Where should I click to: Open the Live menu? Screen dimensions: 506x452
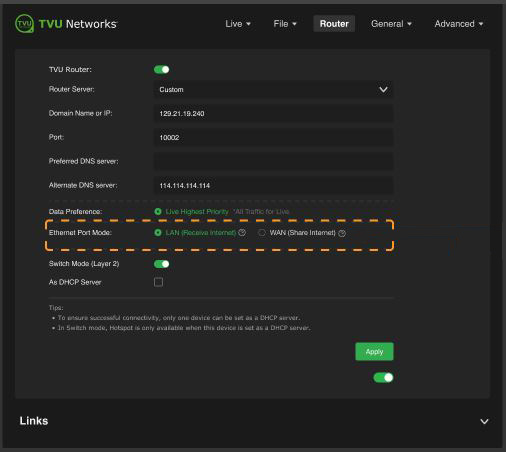coord(238,24)
